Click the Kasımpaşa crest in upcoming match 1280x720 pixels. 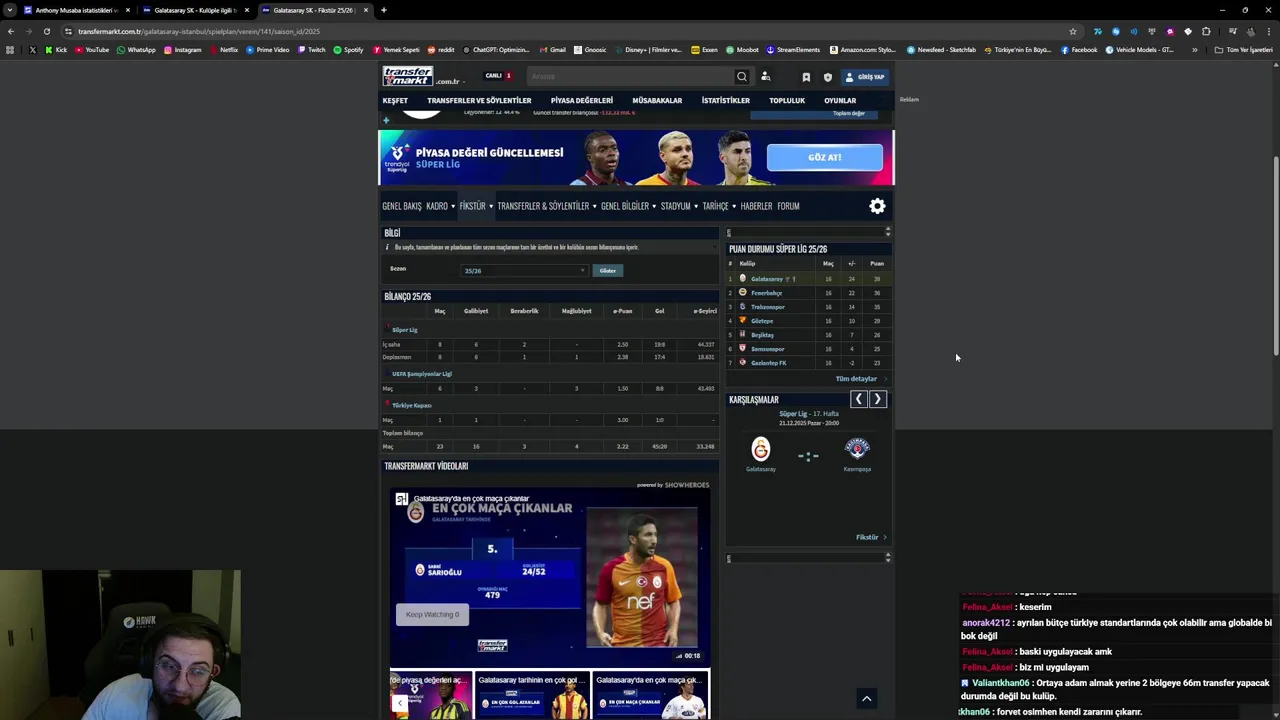point(857,448)
